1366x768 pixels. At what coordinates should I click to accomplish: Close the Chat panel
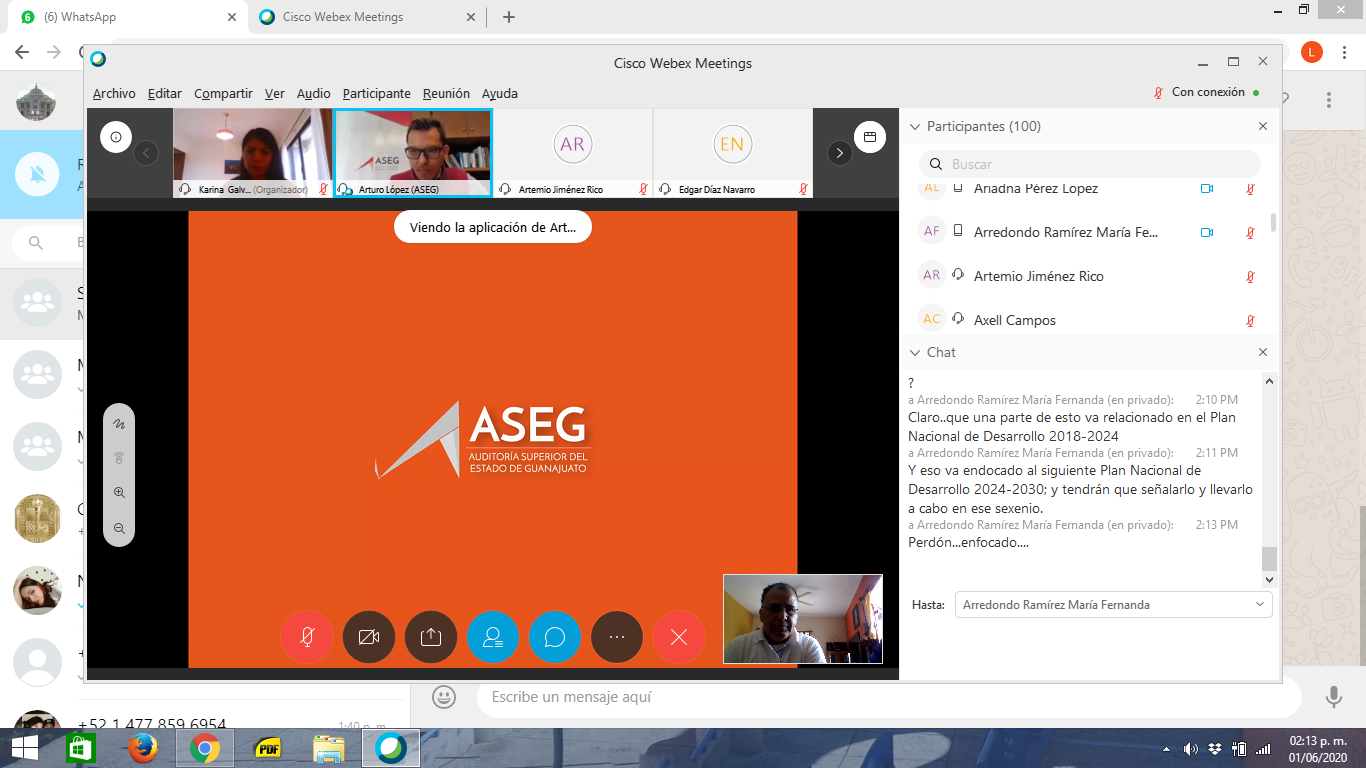pyautogui.click(x=1263, y=353)
